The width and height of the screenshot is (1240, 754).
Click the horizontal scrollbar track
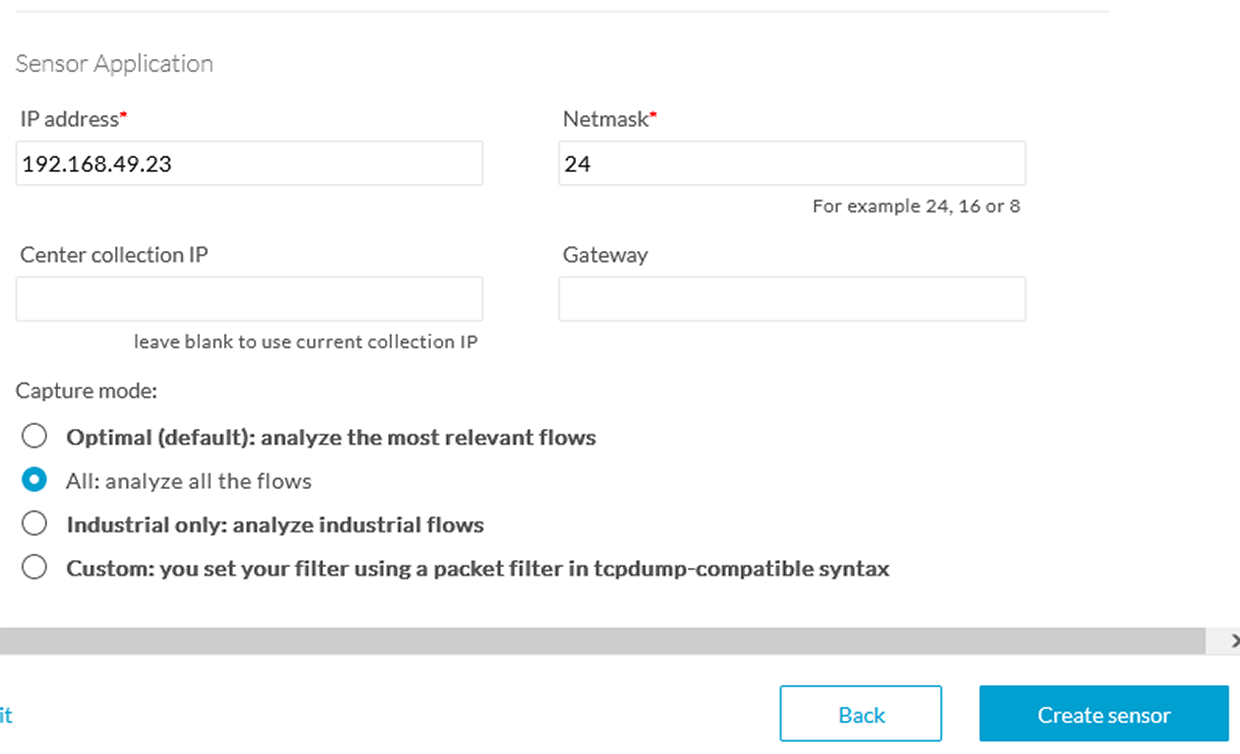pyautogui.click(x=600, y=640)
